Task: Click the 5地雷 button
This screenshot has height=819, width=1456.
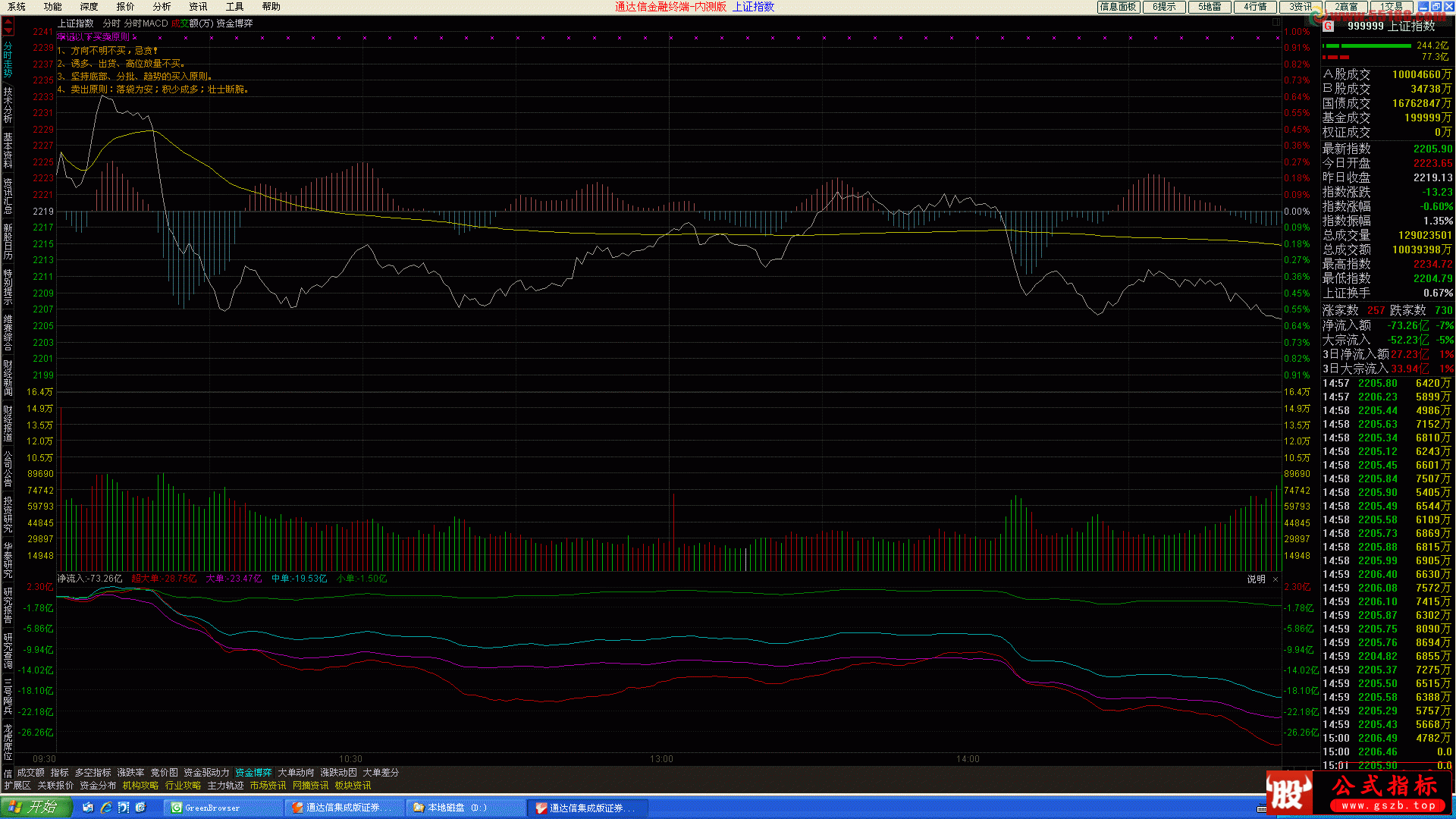Action: 1210,7
